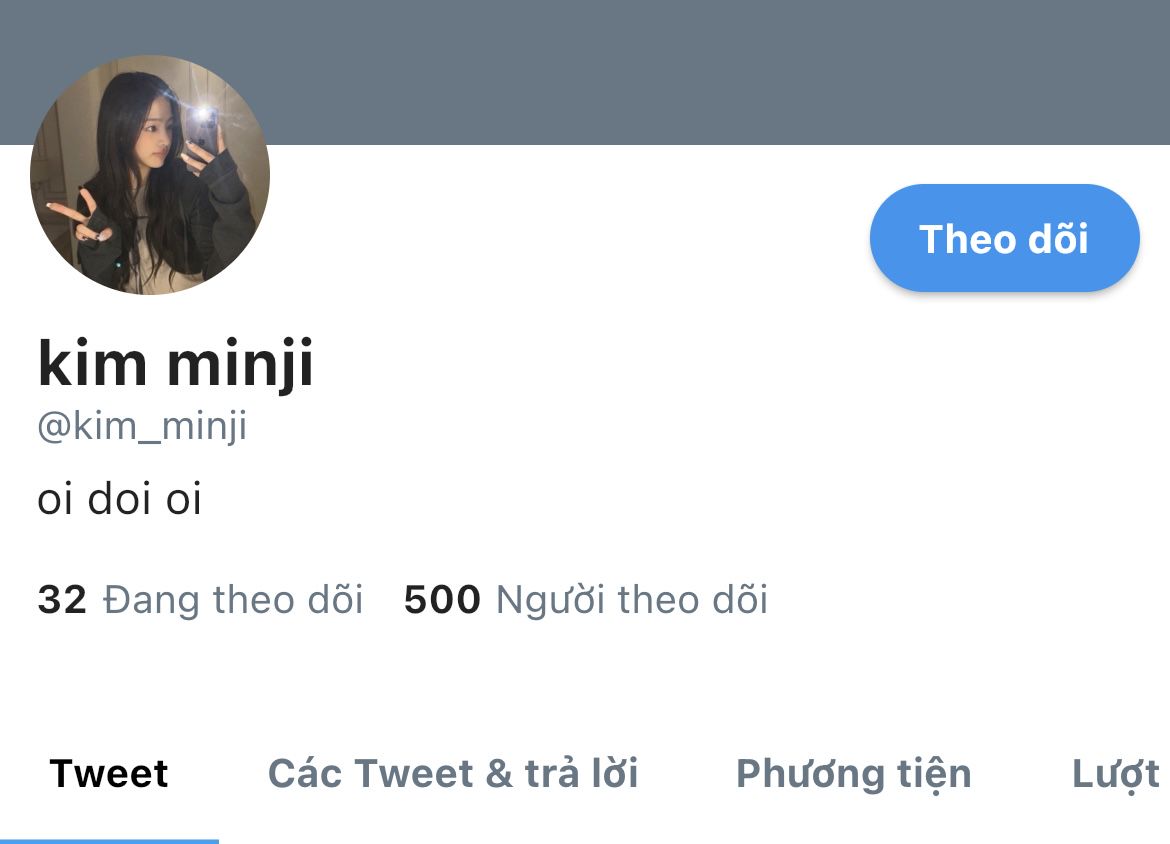Tap the phone in the avatar photo
Image resolution: width=1170 pixels, height=844 pixels.
[203, 128]
